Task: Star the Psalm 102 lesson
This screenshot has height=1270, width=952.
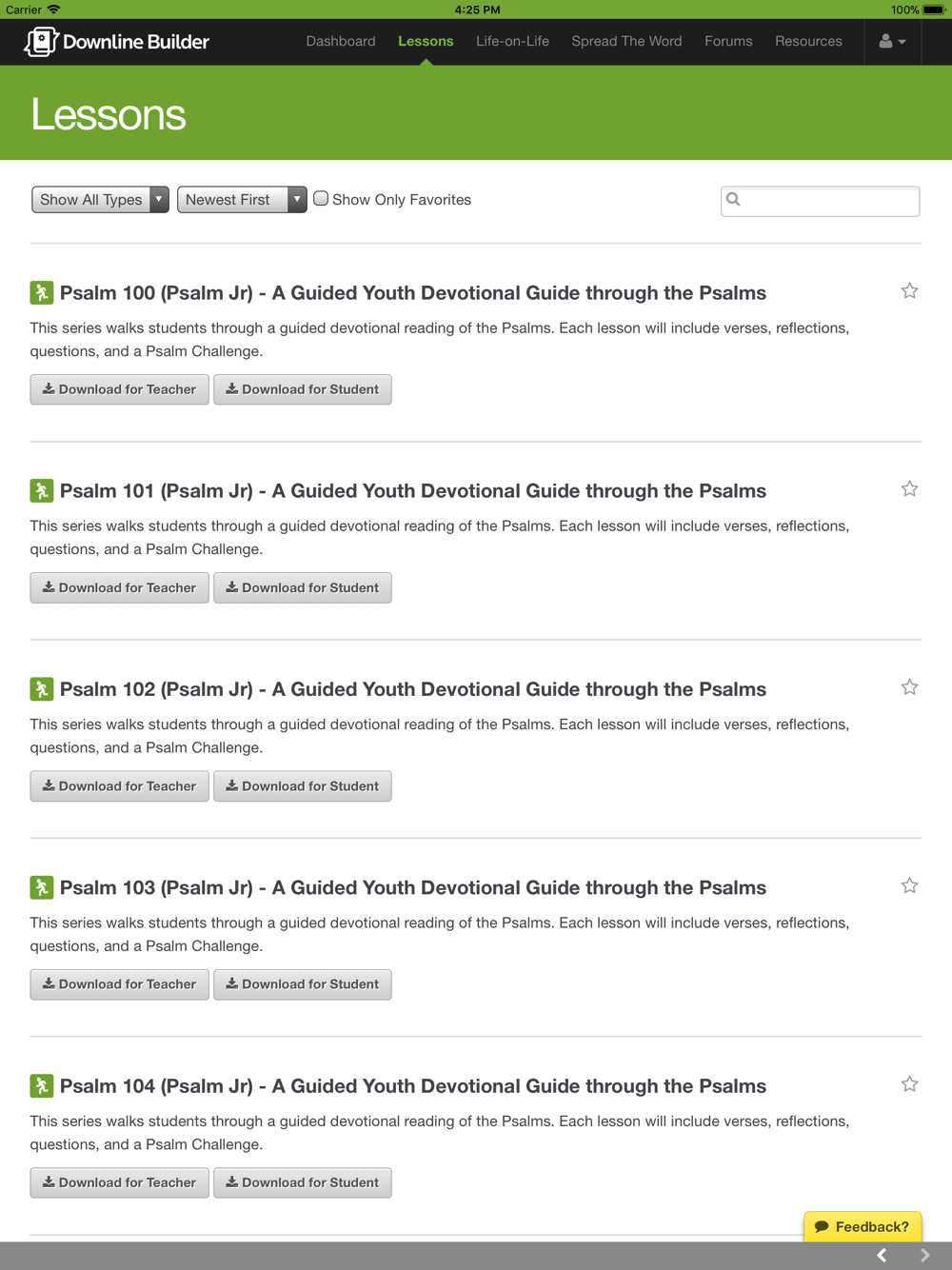Action: (909, 687)
